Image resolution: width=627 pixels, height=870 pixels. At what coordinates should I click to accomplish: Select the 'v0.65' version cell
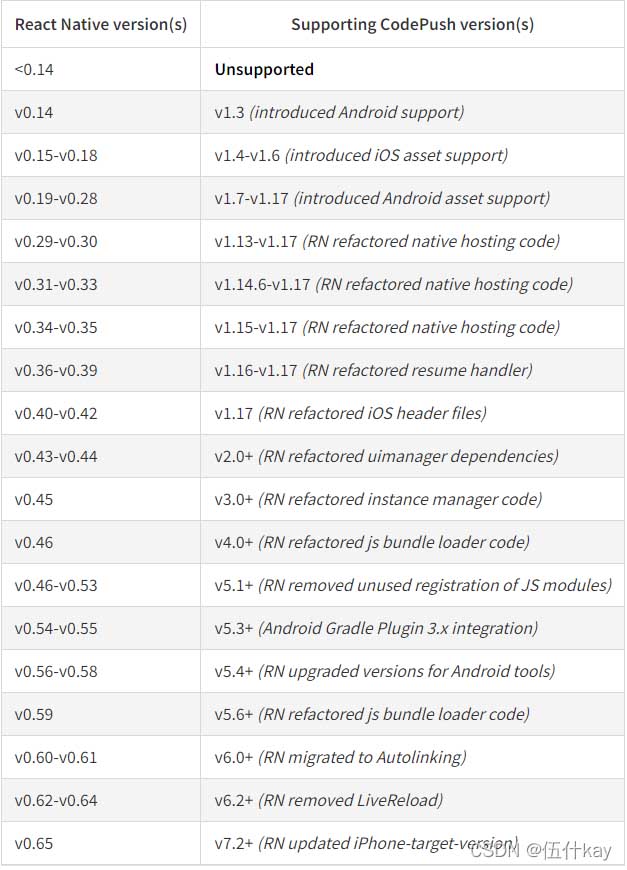[34, 843]
